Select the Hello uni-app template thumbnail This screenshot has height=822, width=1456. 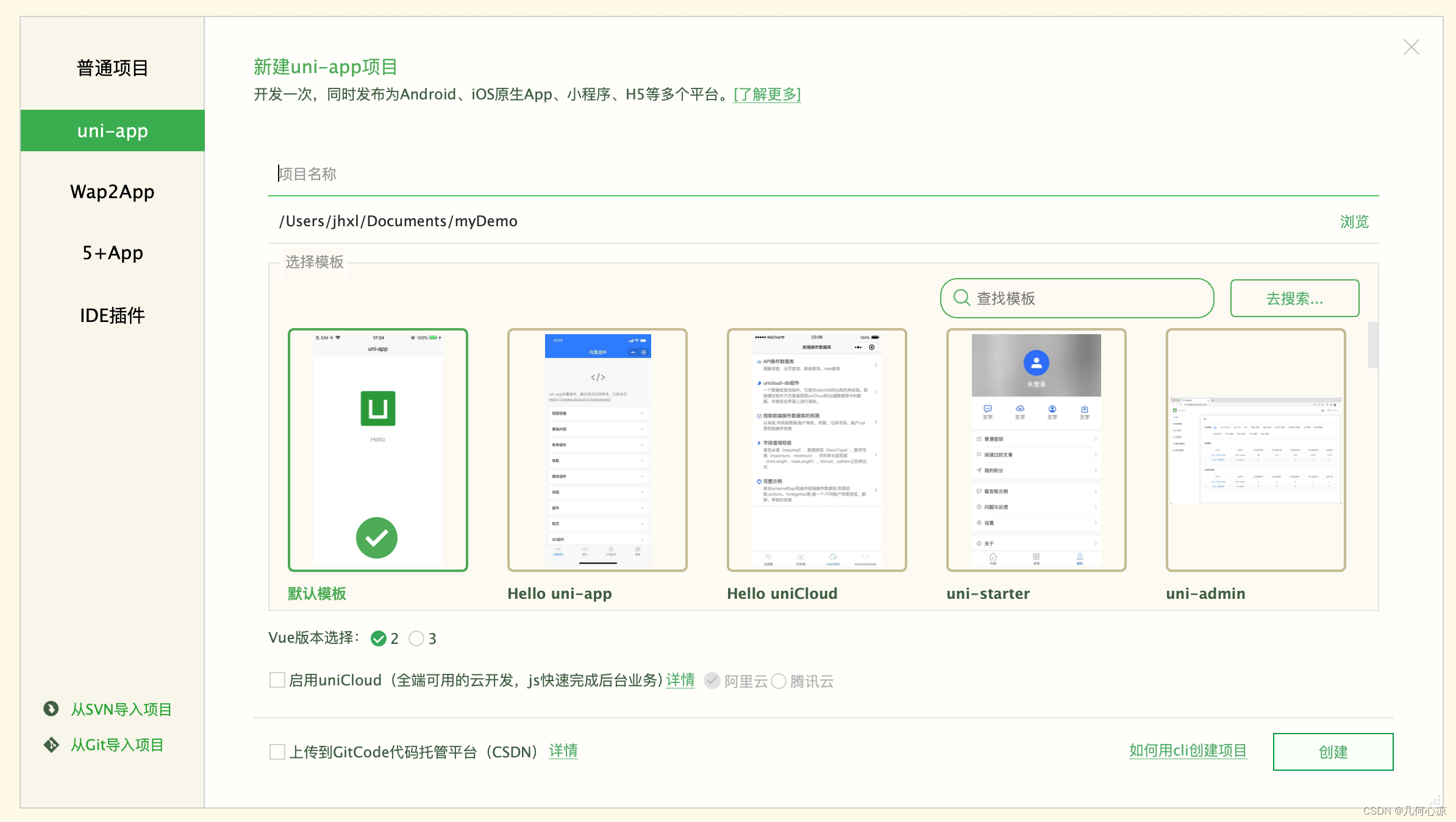coord(597,449)
